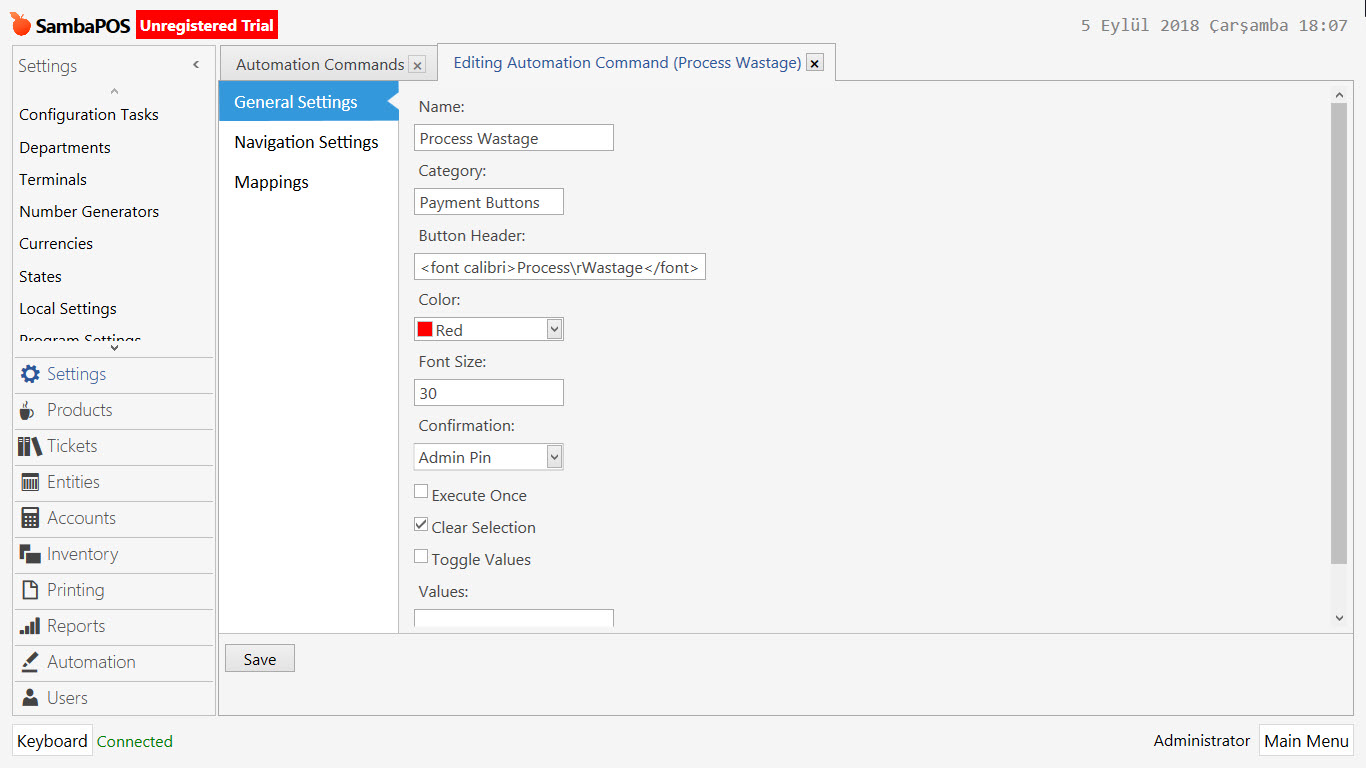Screen dimensions: 1366x768
Task: Click the red color swatch
Action: tap(424, 328)
